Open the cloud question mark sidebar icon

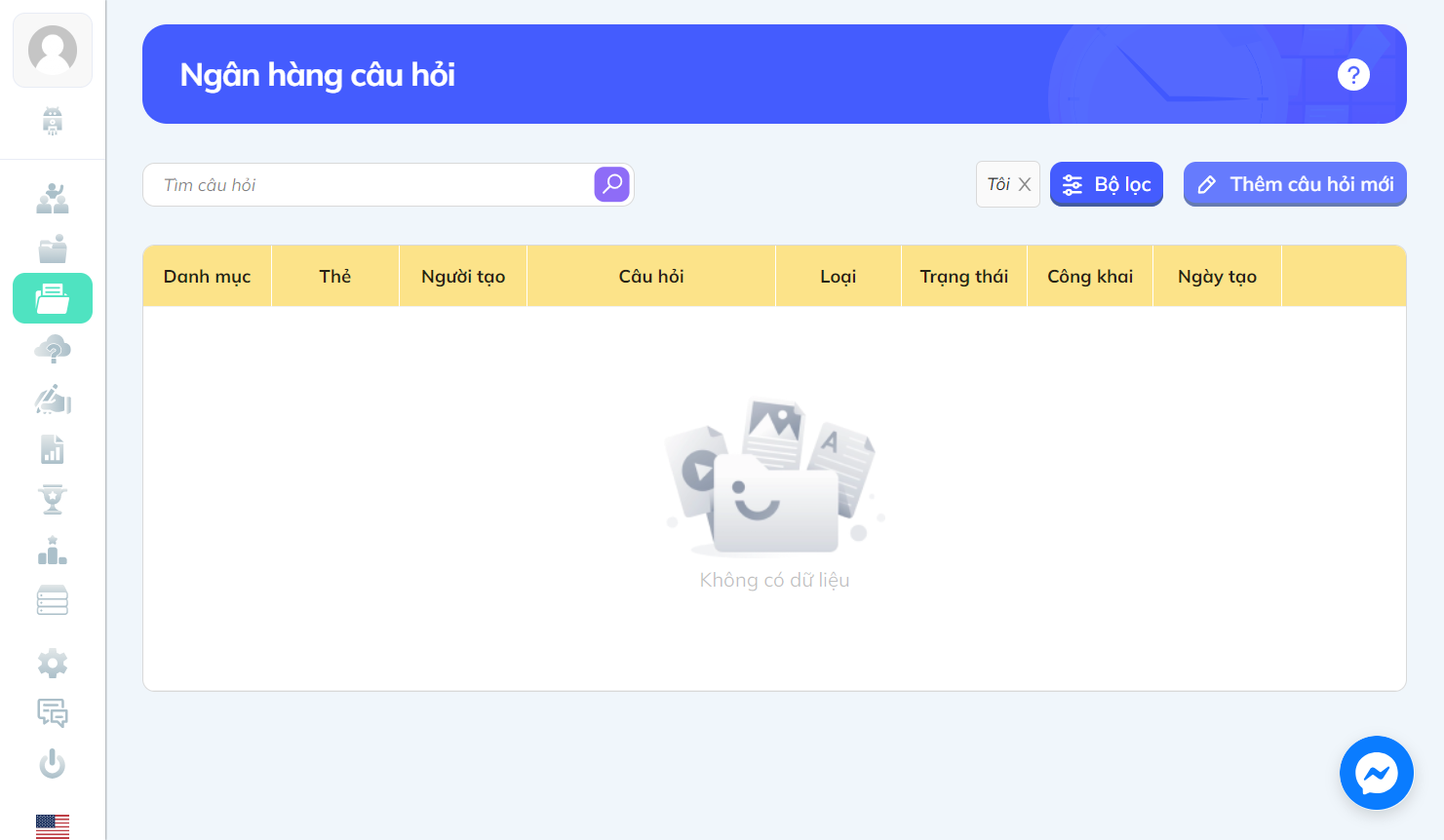pos(53,349)
